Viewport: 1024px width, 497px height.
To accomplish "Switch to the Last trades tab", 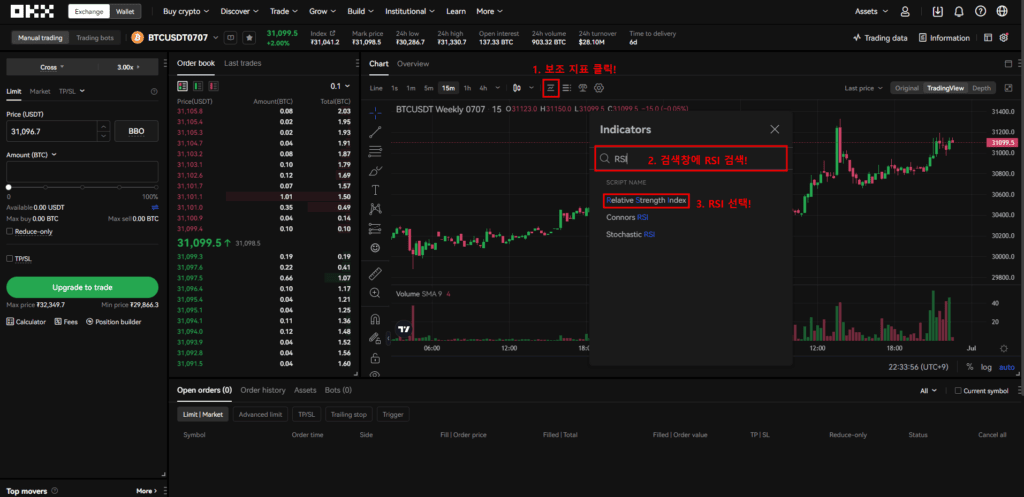I will [243, 63].
